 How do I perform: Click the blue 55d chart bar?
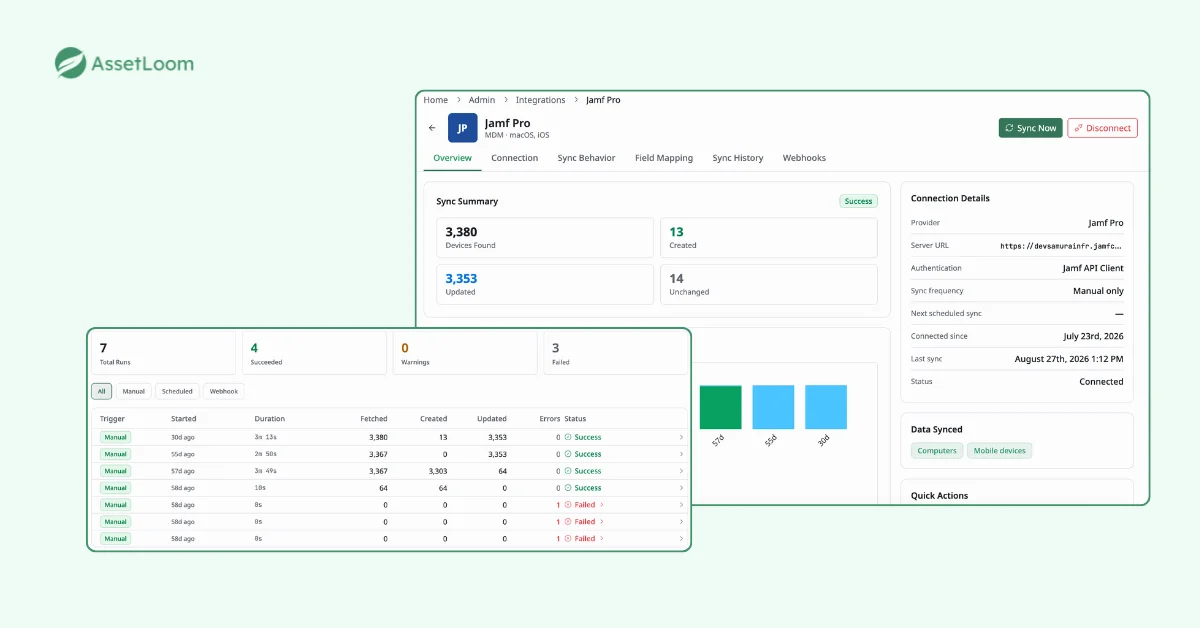[773, 407]
